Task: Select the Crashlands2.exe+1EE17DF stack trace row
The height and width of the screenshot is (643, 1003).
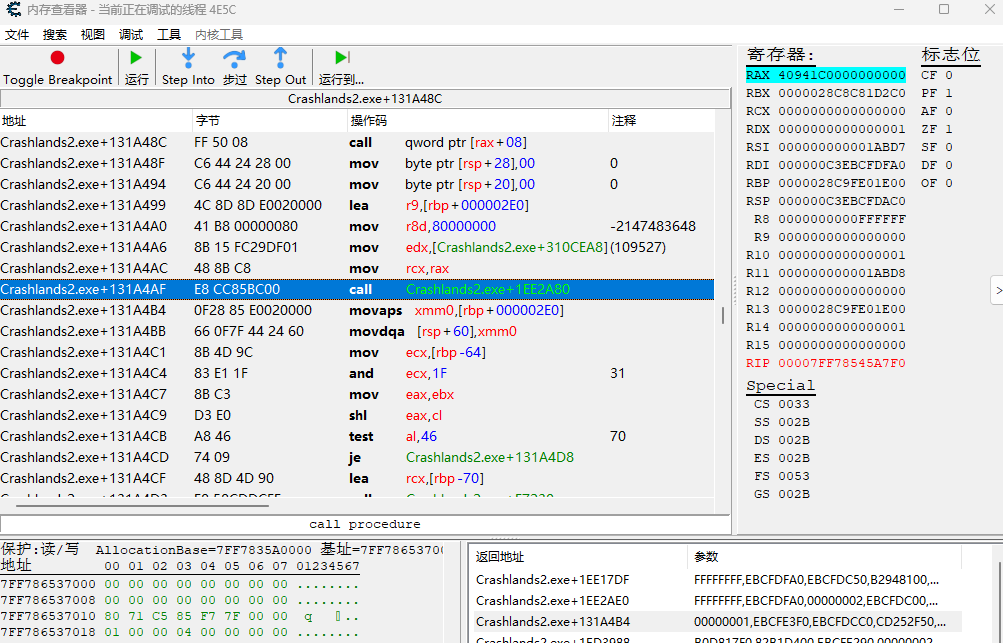Action: (x=716, y=580)
